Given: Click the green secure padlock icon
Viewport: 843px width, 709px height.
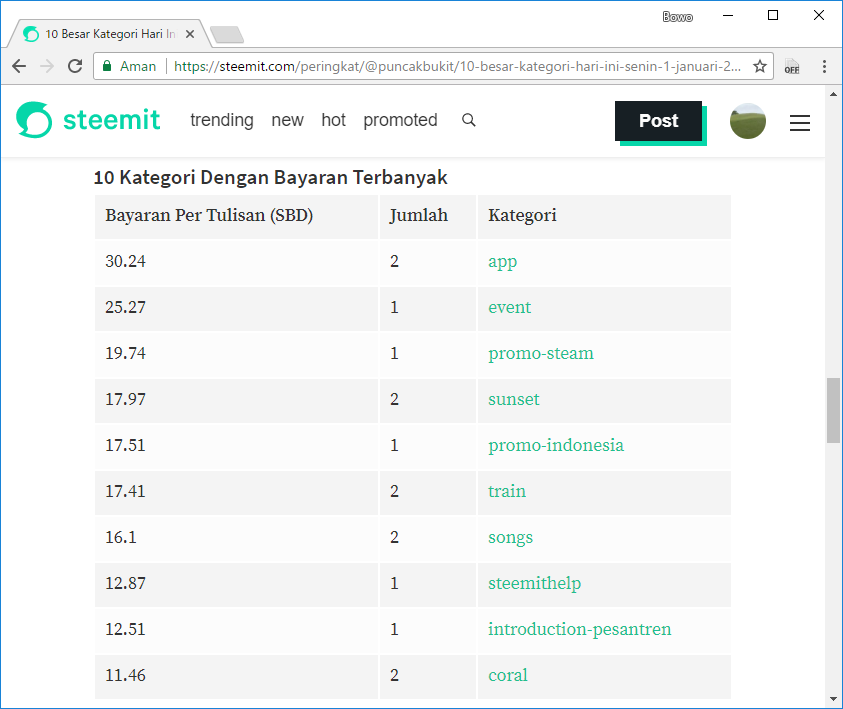Looking at the screenshot, I should click(x=107, y=66).
